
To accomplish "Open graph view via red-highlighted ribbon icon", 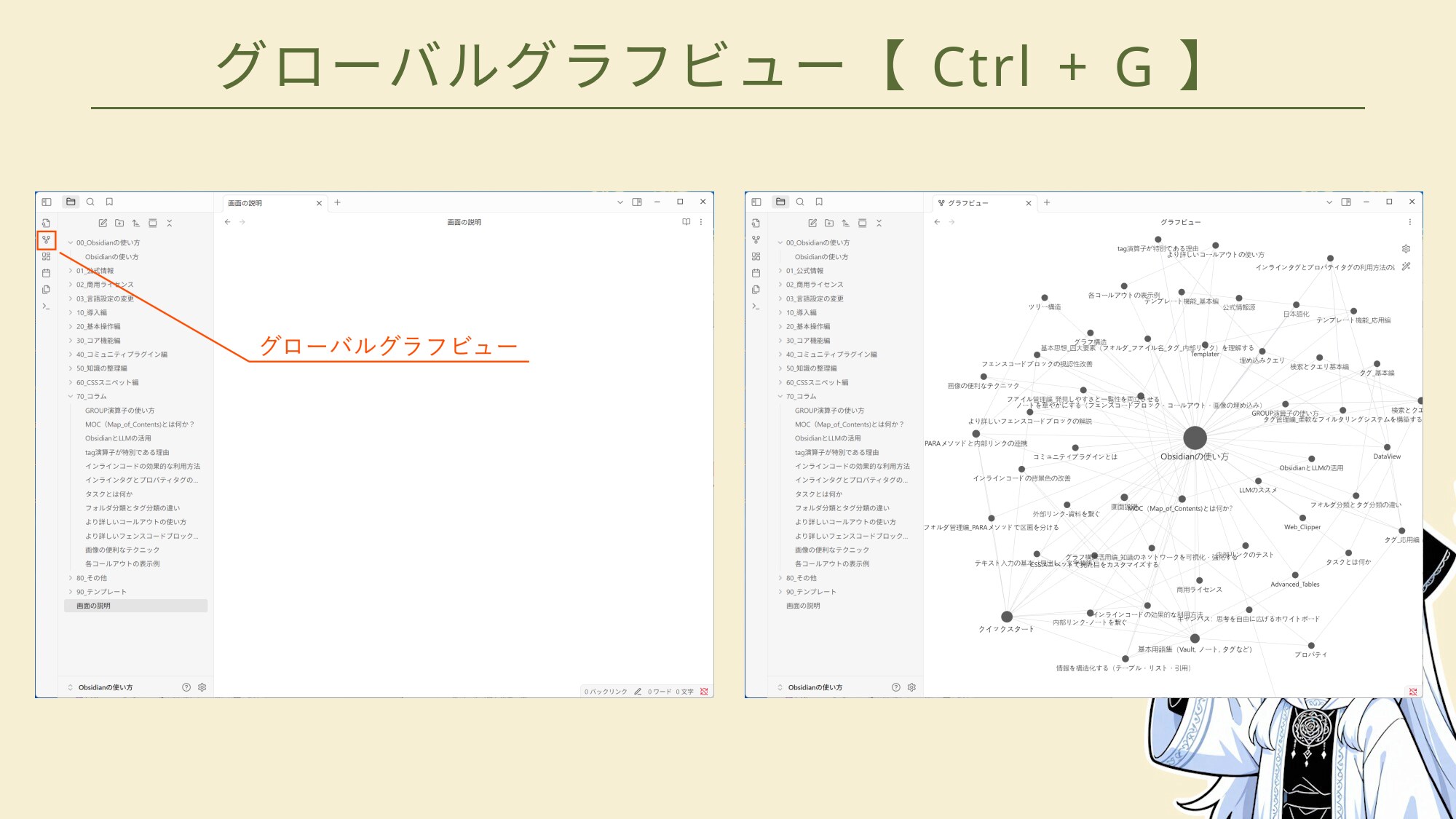I will click(46, 240).
